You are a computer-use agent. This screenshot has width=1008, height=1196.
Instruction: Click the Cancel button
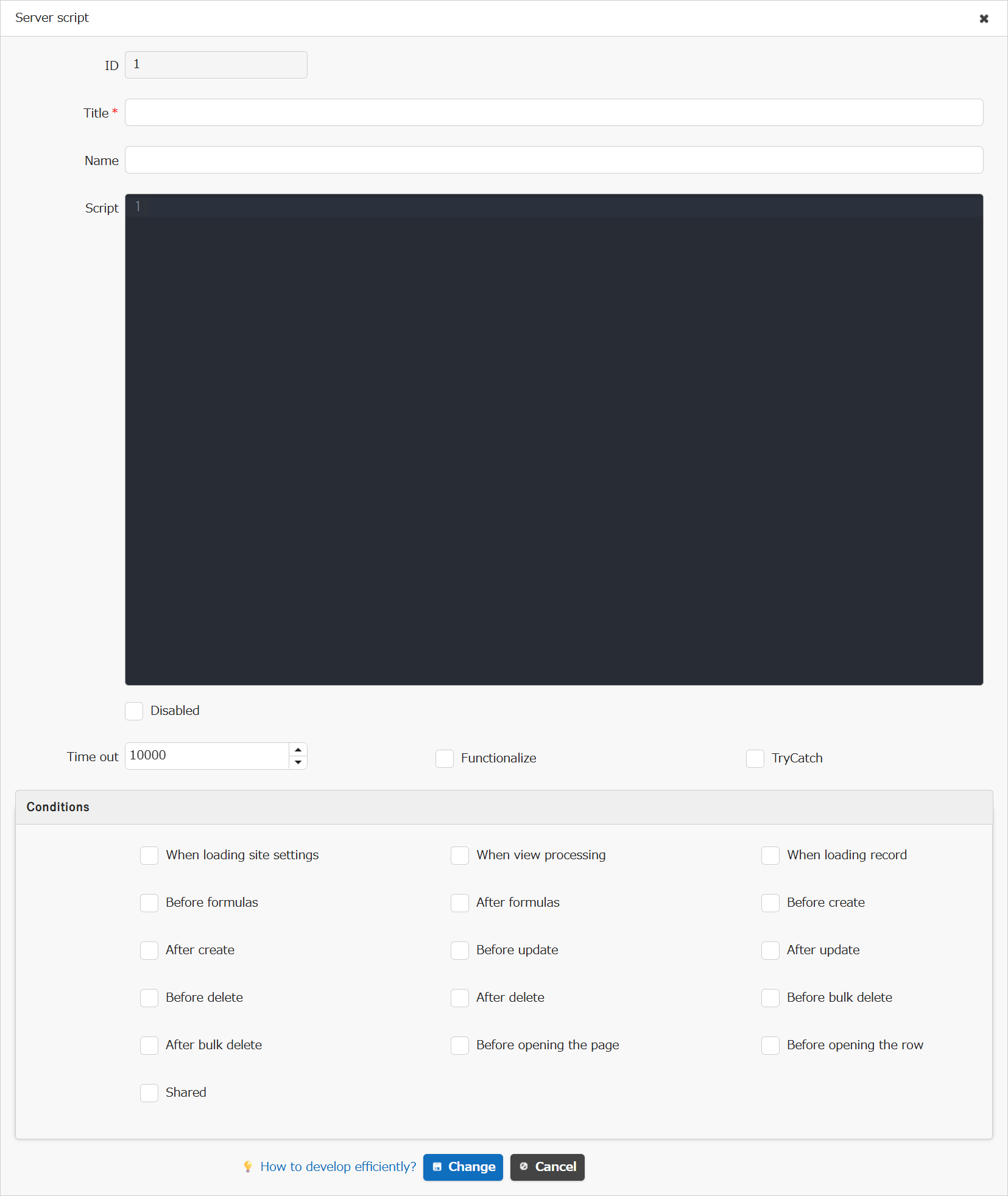pos(547,1167)
